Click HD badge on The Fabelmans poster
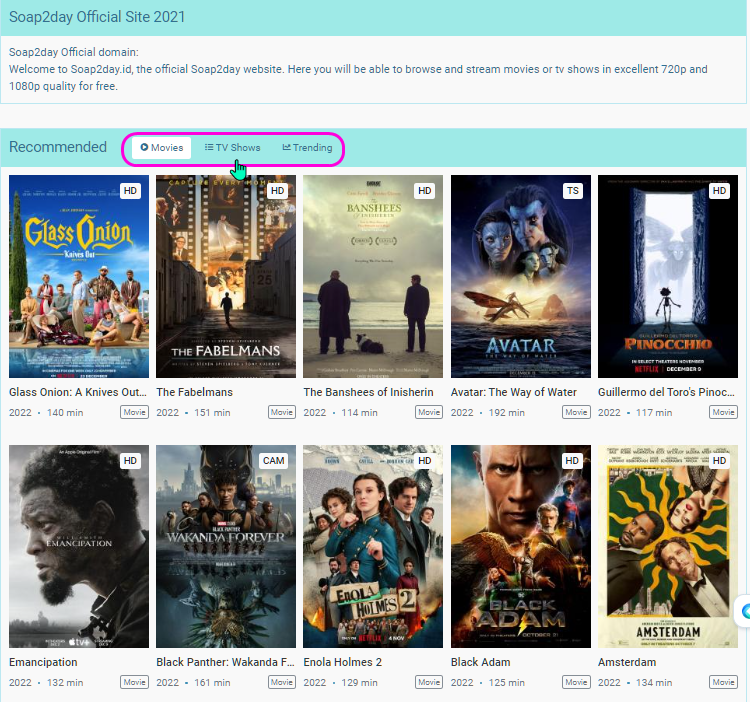Image resolution: width=750 pixels, height=702 pixels. [277, 191]
